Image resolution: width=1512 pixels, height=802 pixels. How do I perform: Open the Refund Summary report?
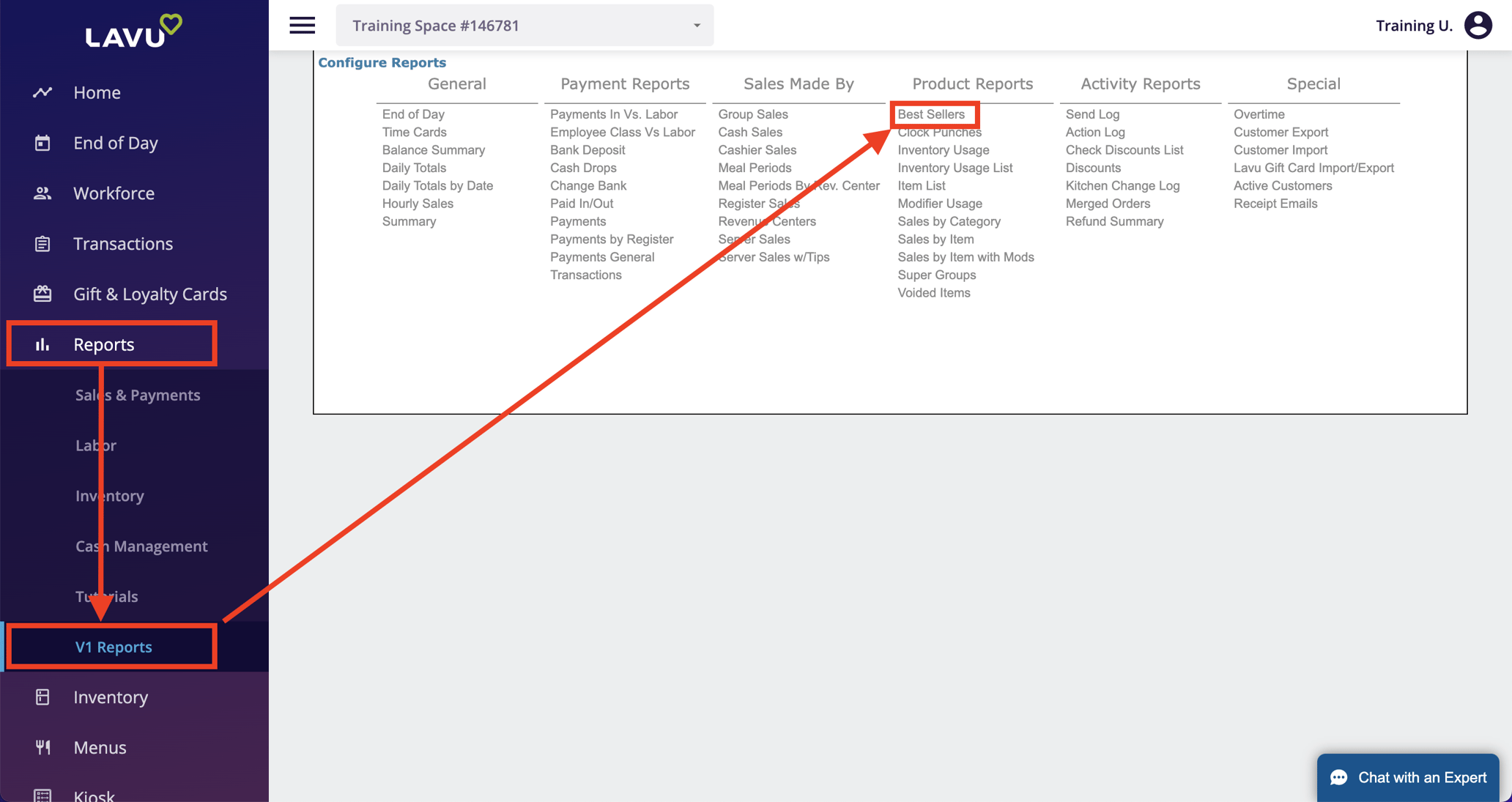point(1114,221)
